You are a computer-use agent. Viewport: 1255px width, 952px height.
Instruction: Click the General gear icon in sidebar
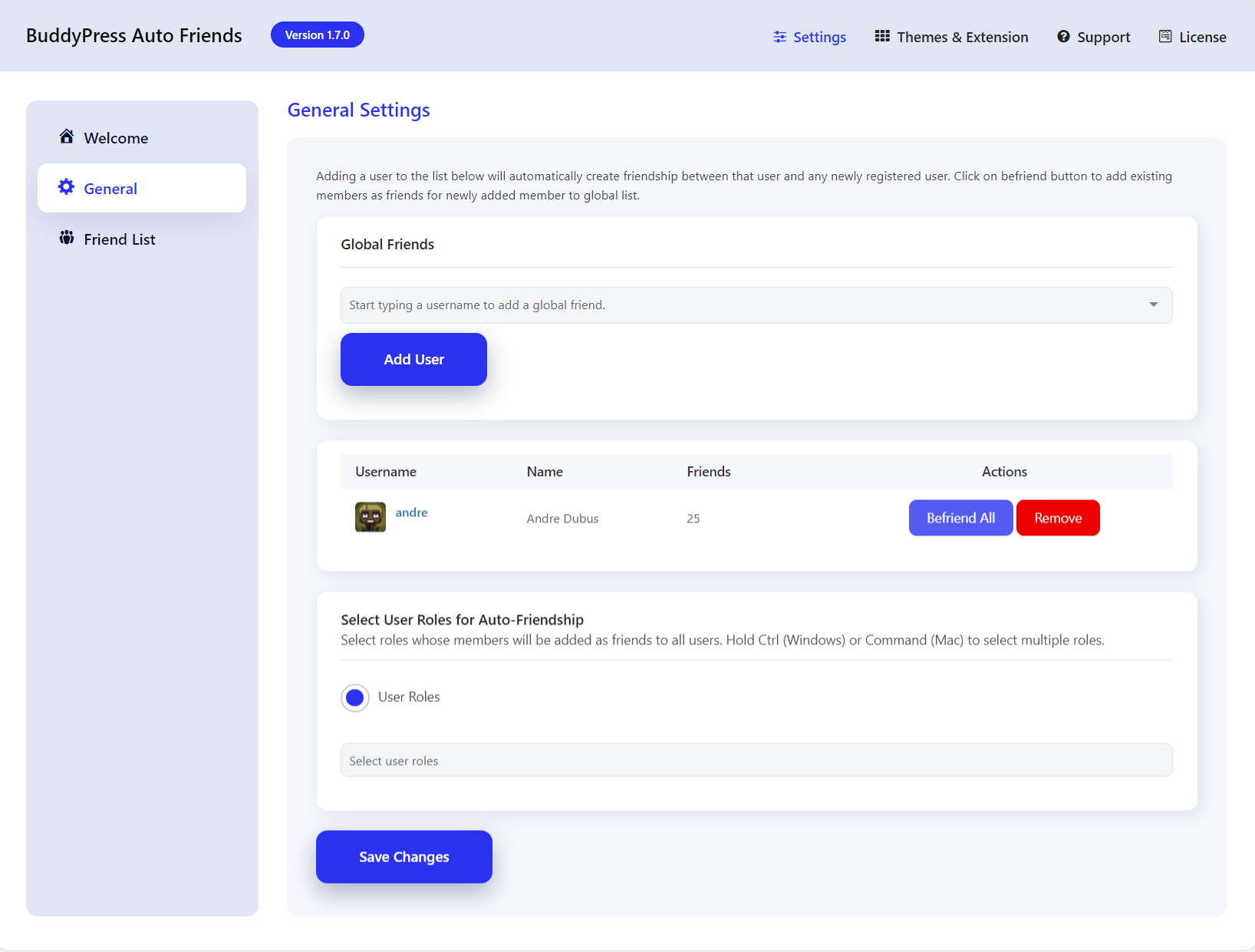[x=67, y=187]
